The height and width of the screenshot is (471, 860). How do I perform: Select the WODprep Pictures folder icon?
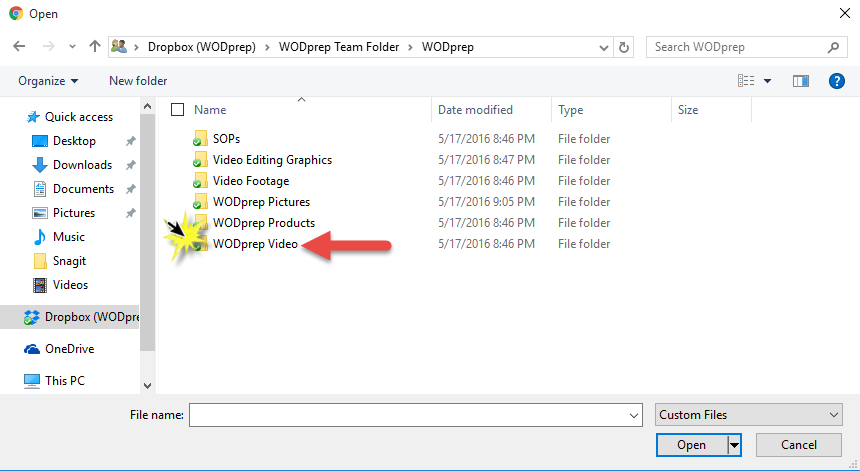click(200, 202)
